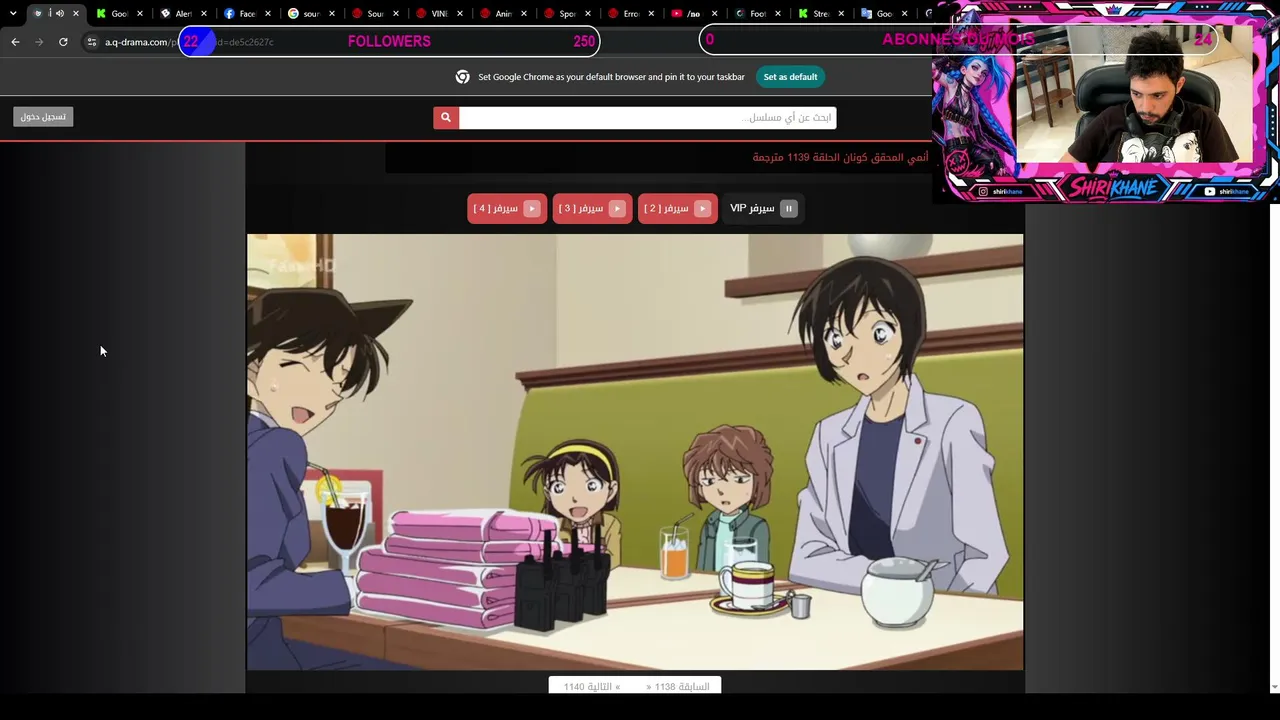The image size is (1280, 720).
Task: Switch to the Erro tab
Action: (x=630, y=13)
